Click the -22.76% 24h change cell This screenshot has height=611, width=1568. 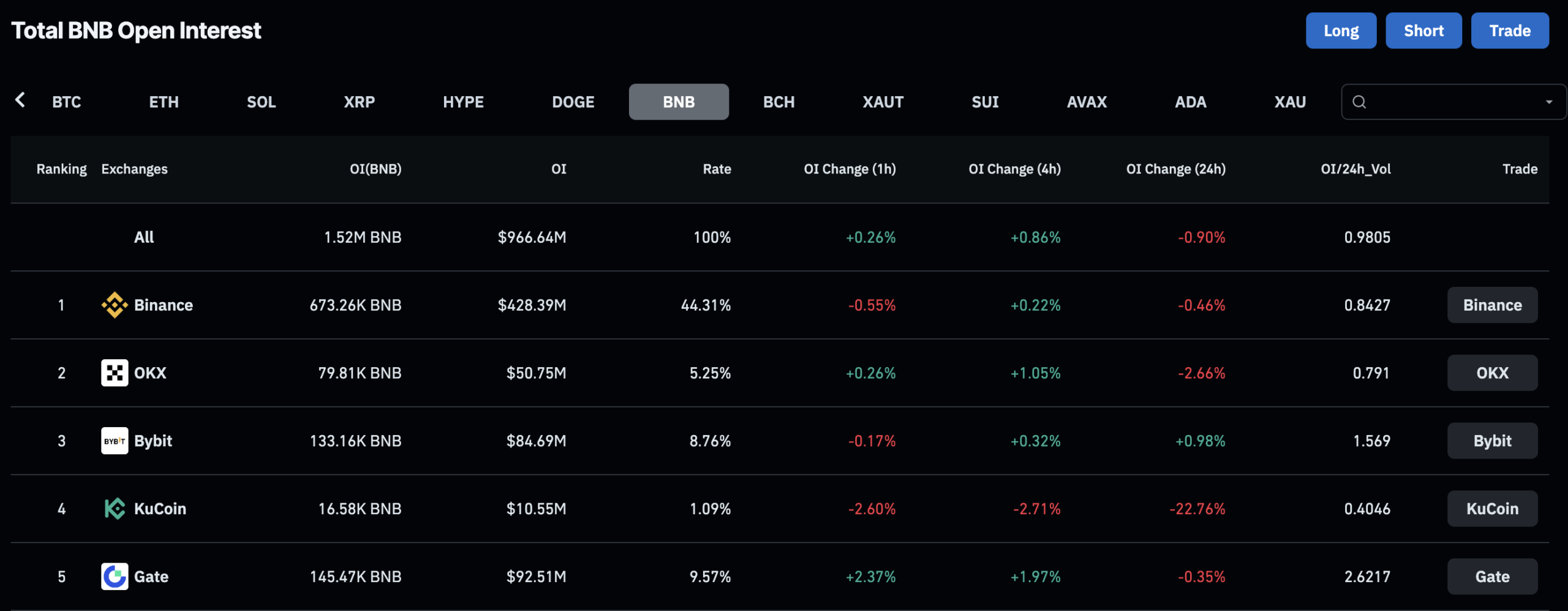pyautogui.click(x=1197, y=509)
